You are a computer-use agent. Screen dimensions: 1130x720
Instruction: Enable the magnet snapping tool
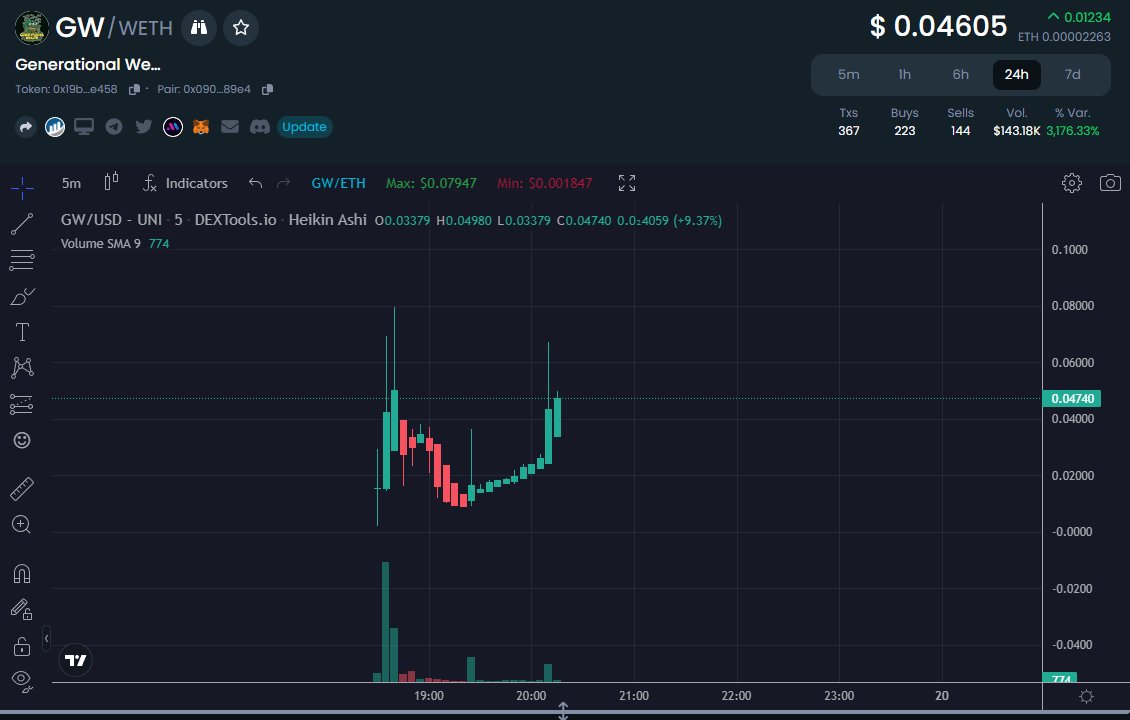pos(21,573)
